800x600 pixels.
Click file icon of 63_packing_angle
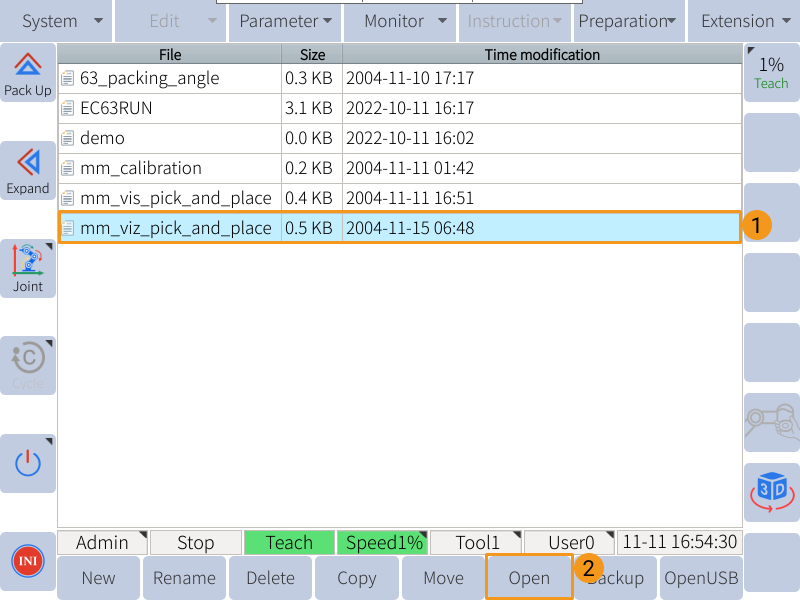(x=67, y=78)
